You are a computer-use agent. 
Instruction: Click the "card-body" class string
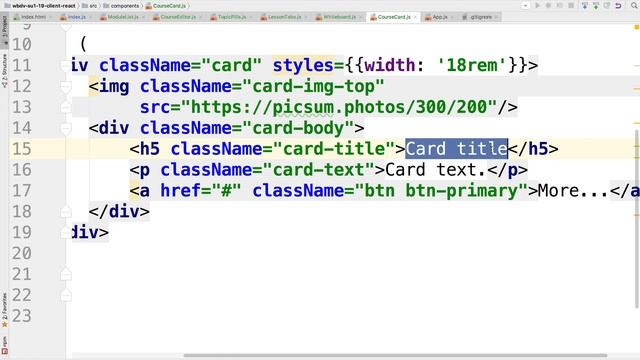tap(298, 128)
